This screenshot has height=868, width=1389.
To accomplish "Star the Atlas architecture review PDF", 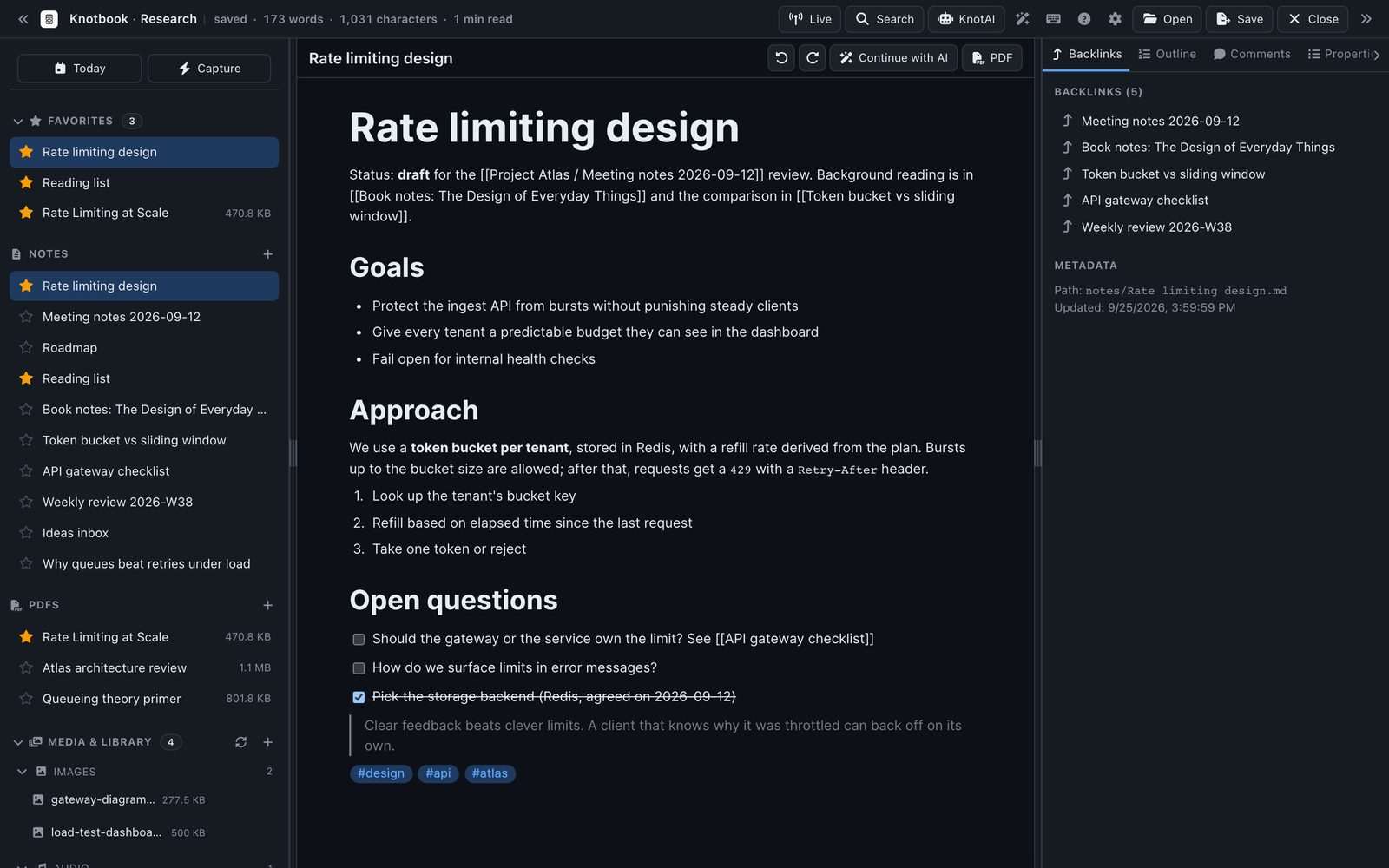I will click(x=26, y=668).
